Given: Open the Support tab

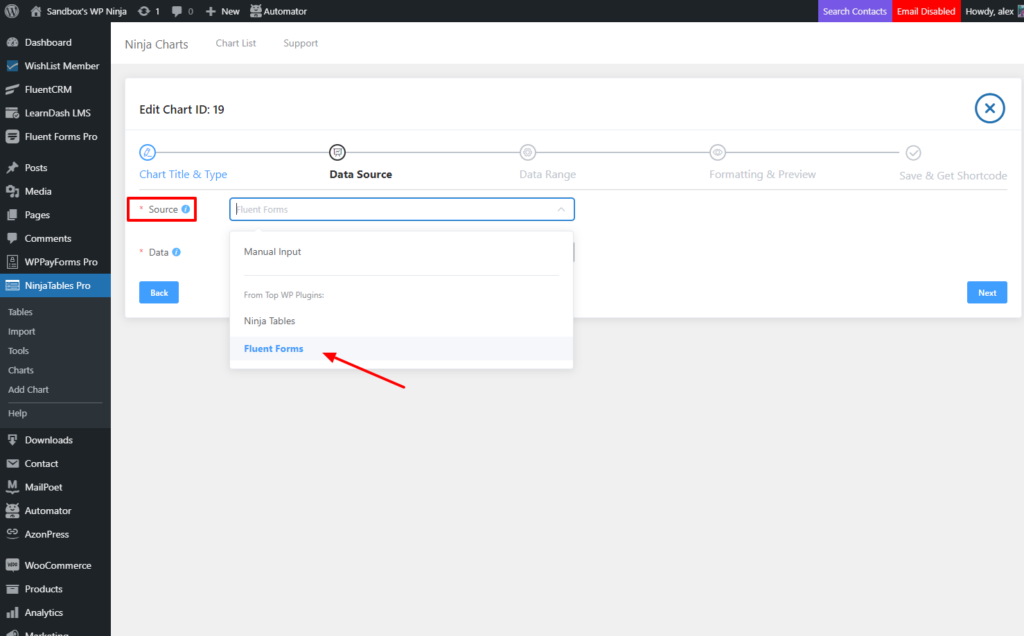Looking at the screenshot, I should tap(300, 43).
